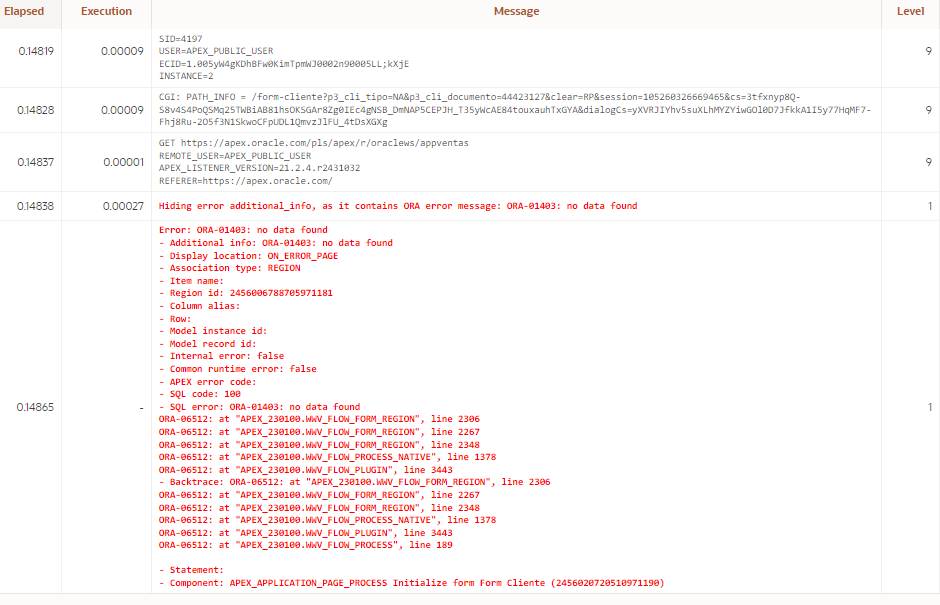Click the GET https://apex.oracle.com URL line
Viewport: 940px width, 605px height.
[x=314, y=143]
